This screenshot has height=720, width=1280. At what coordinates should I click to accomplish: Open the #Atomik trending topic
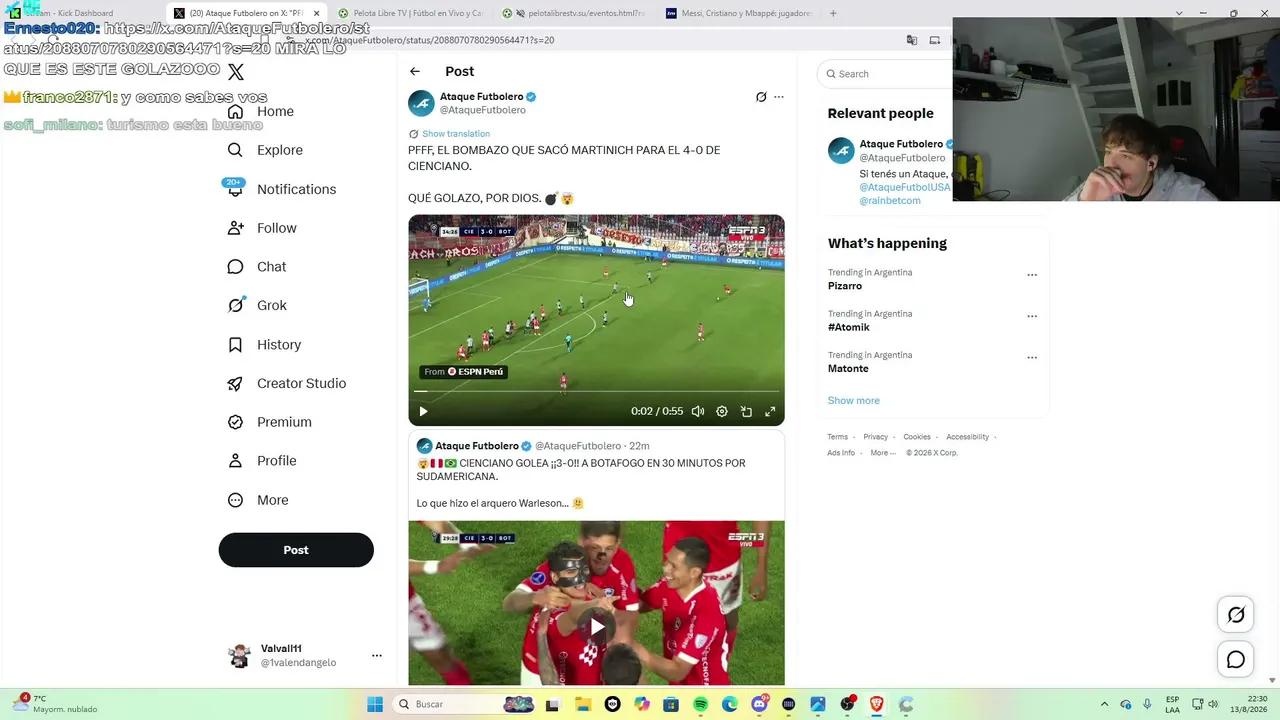[x=849, y=327]
